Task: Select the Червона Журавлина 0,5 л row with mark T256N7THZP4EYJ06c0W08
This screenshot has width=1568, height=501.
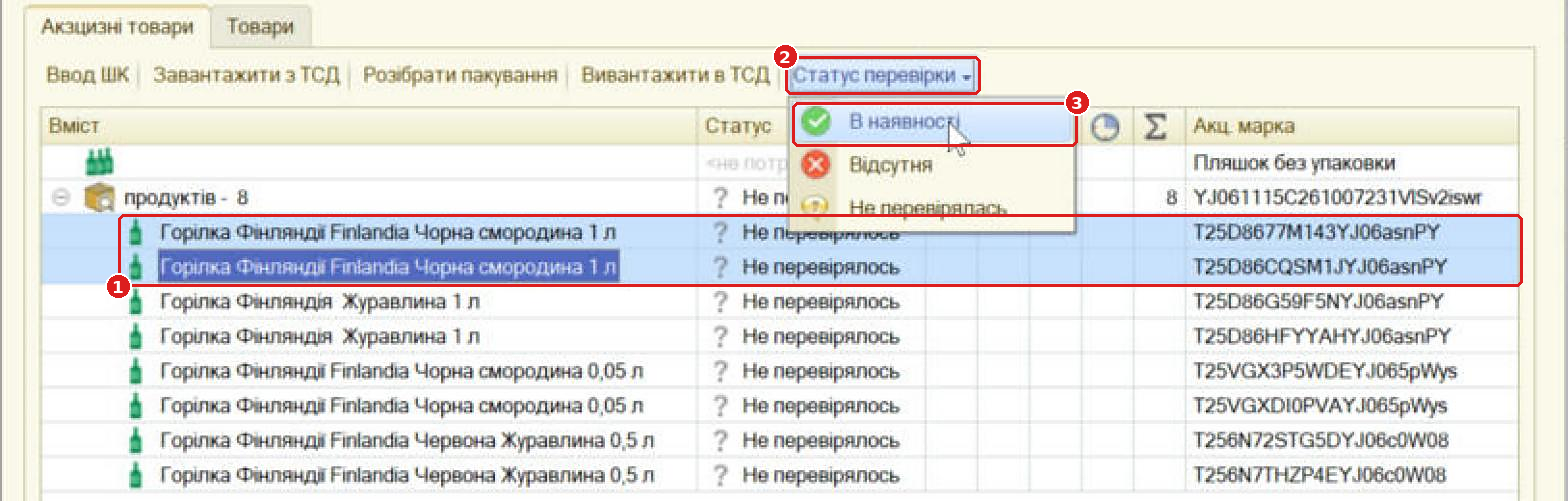Action: (x=780, y=474)
